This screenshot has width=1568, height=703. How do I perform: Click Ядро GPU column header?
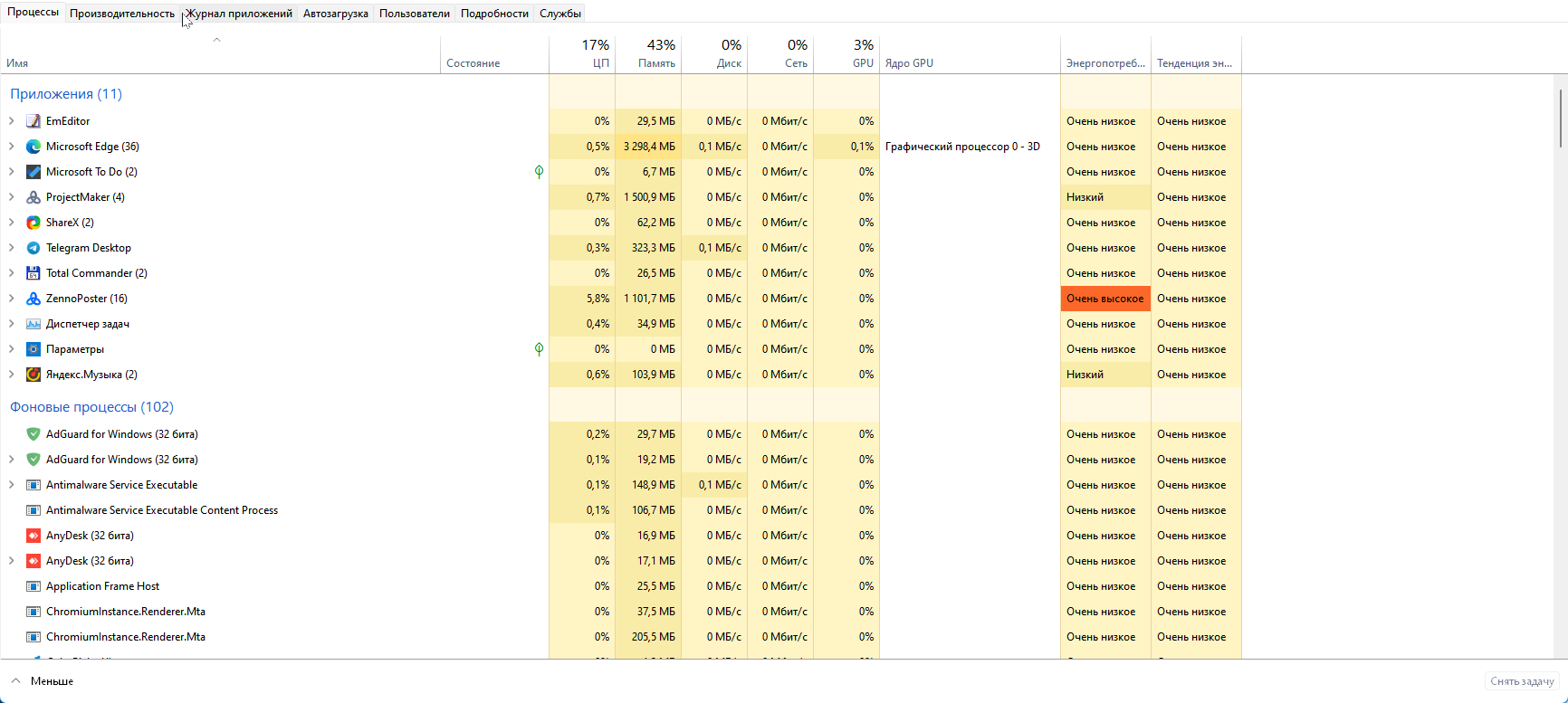pos(970,54)
